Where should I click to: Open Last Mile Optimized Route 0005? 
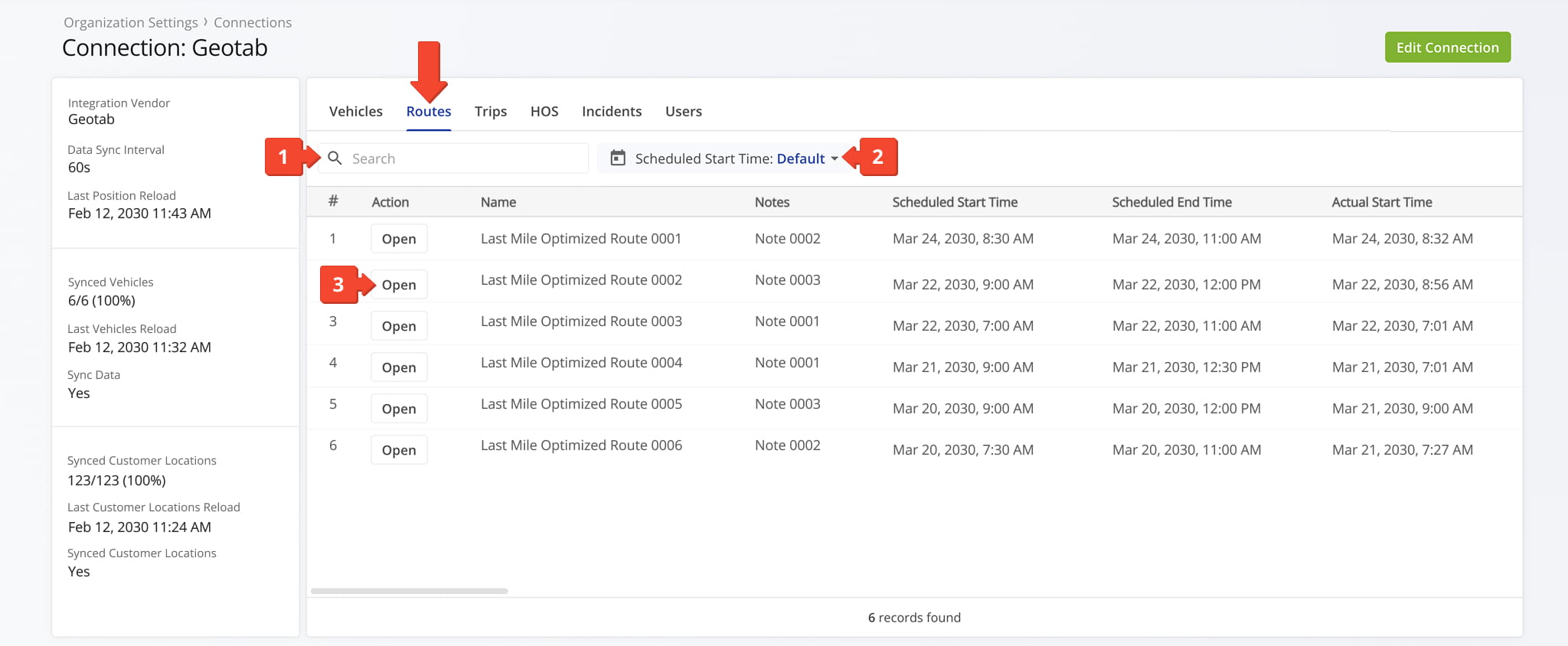tap(399, 409)
